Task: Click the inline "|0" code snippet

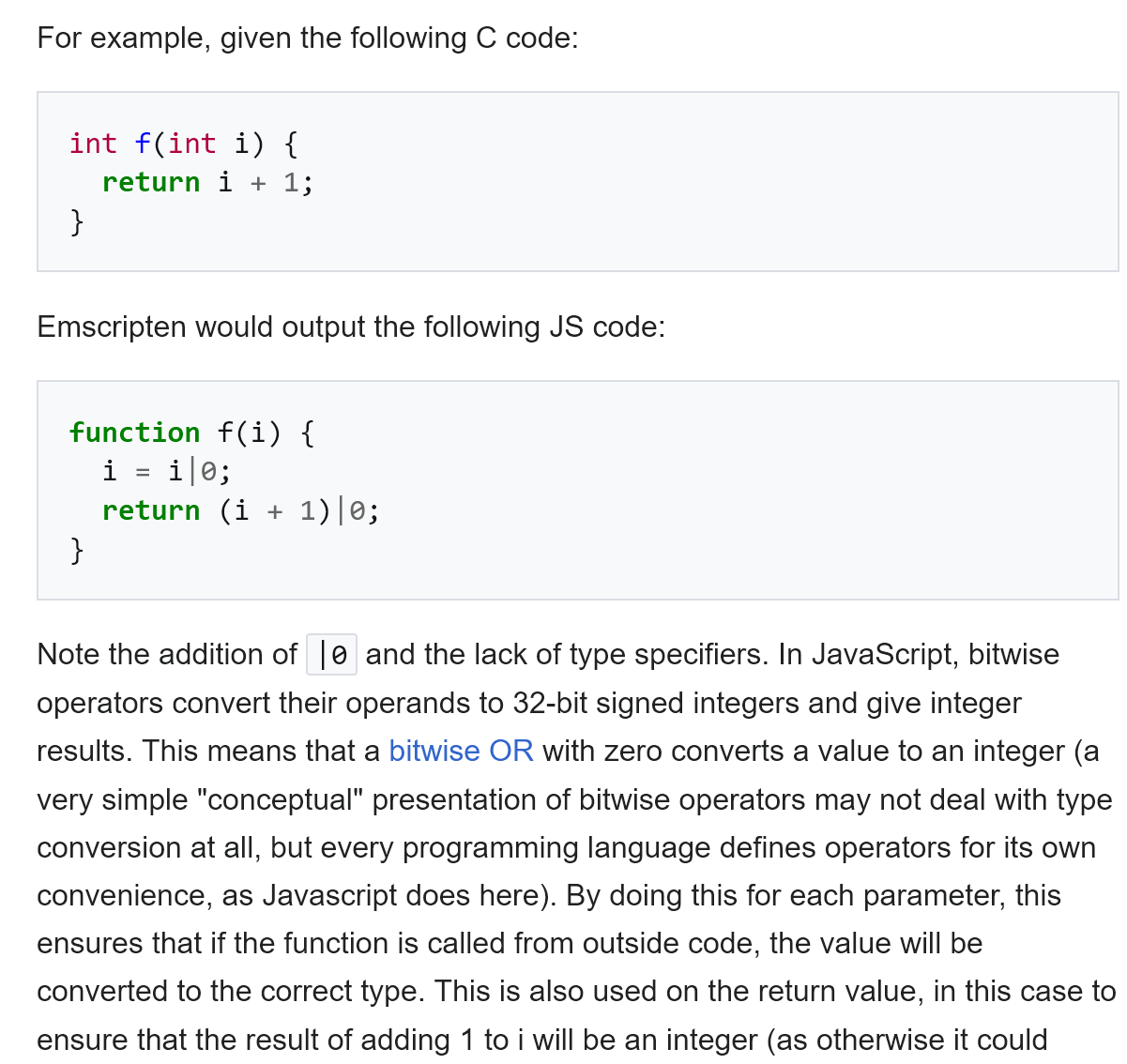Action: click(x=332, y=655)
